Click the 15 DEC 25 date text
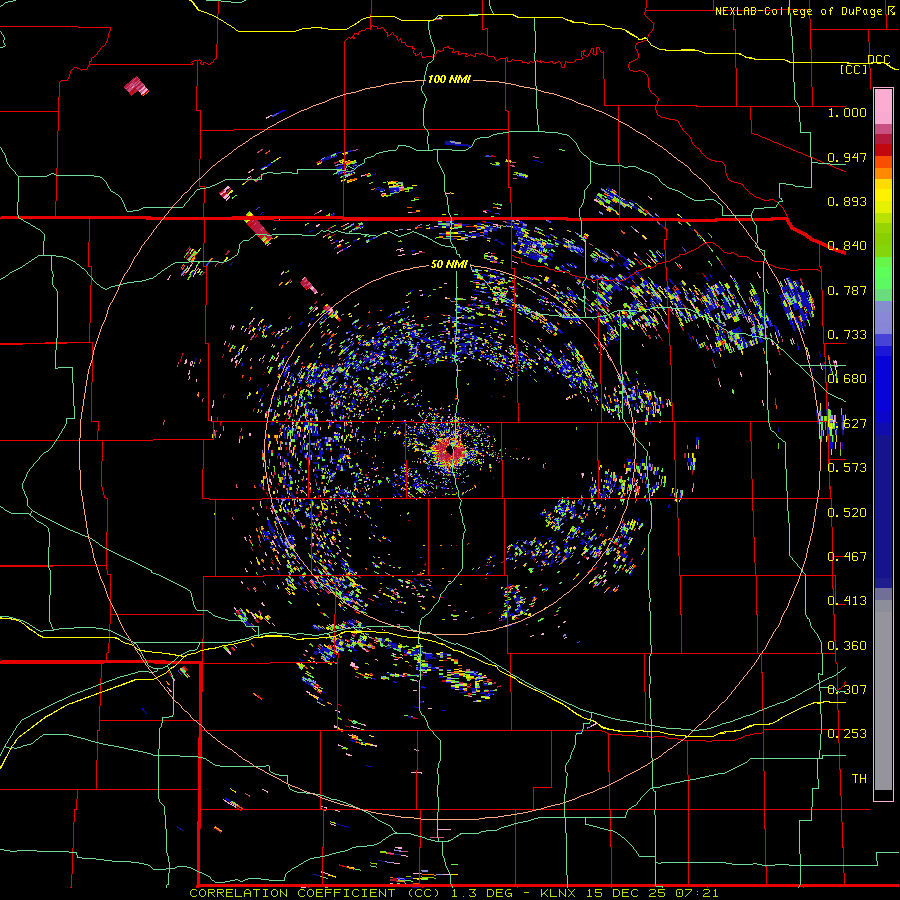This screenshot has height=900, width=900. pyautogui.click(x=626, y=893)
